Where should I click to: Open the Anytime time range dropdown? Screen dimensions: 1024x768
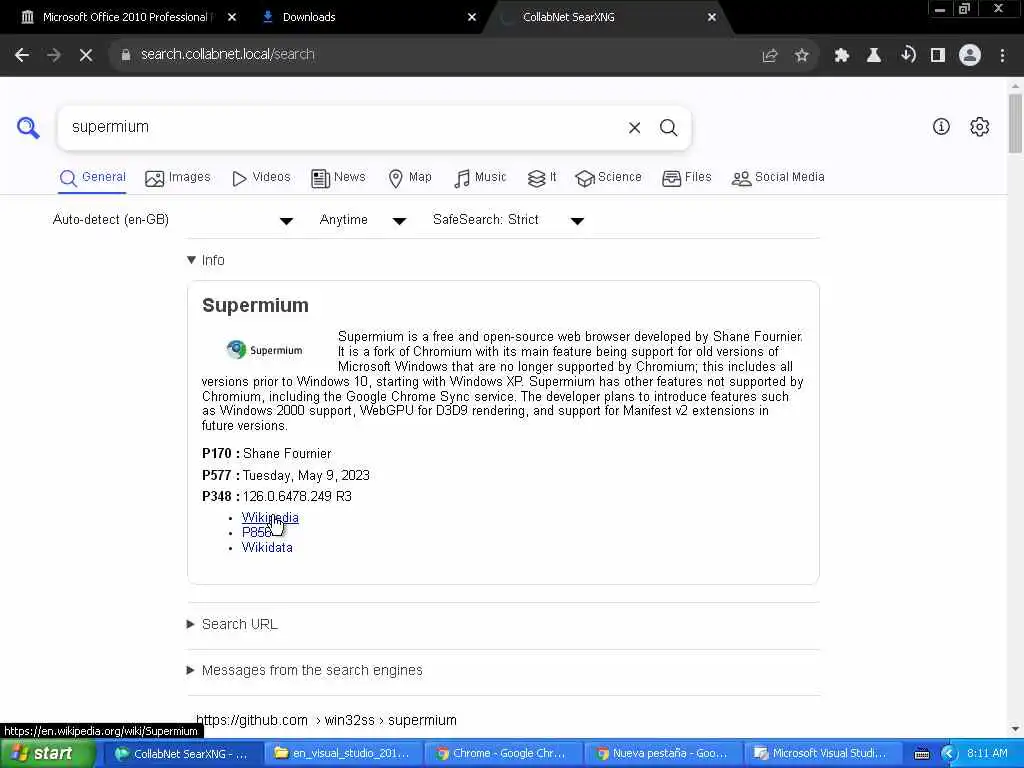click(x=363, y=220)
